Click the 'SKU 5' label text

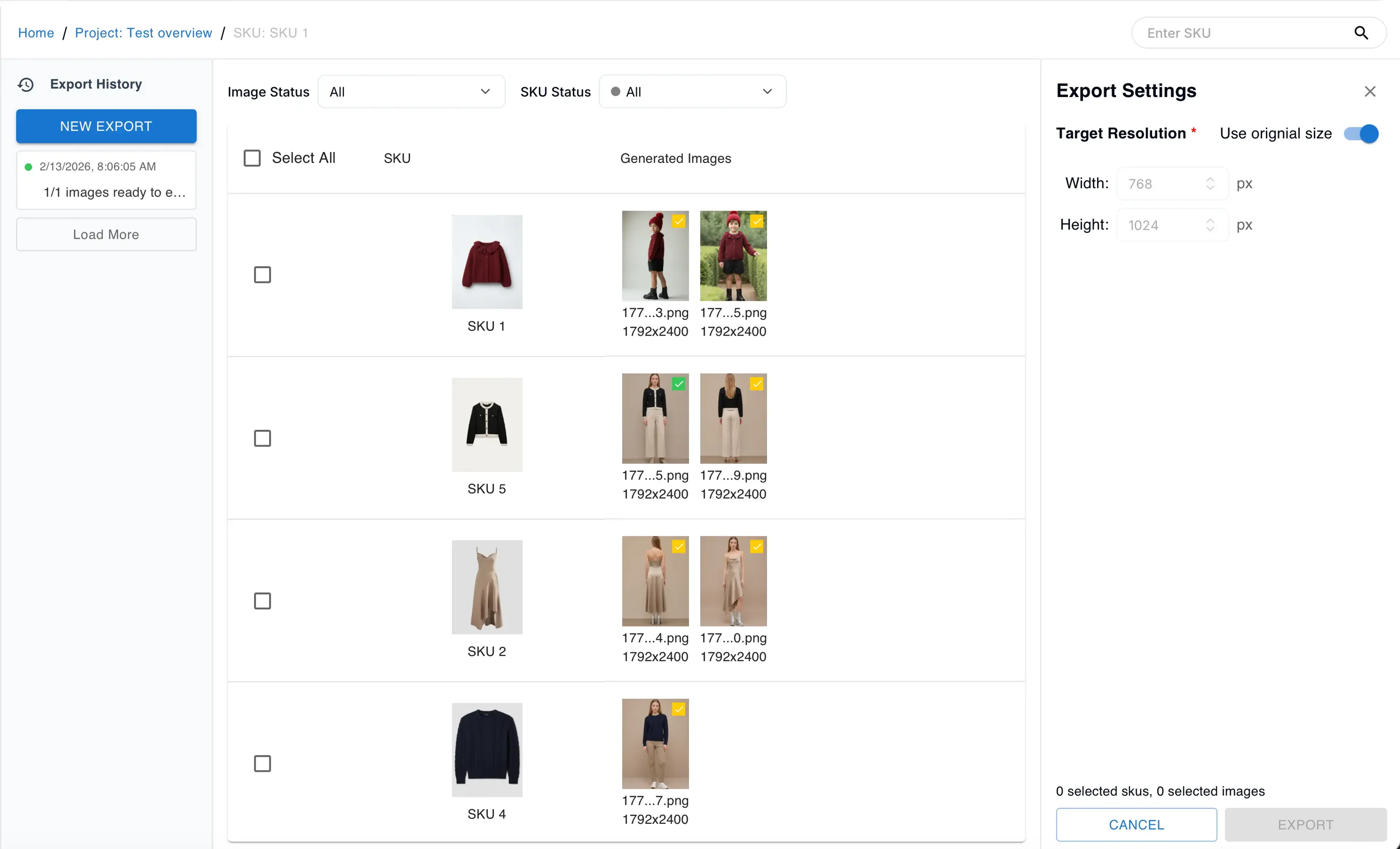pos(486,489)
